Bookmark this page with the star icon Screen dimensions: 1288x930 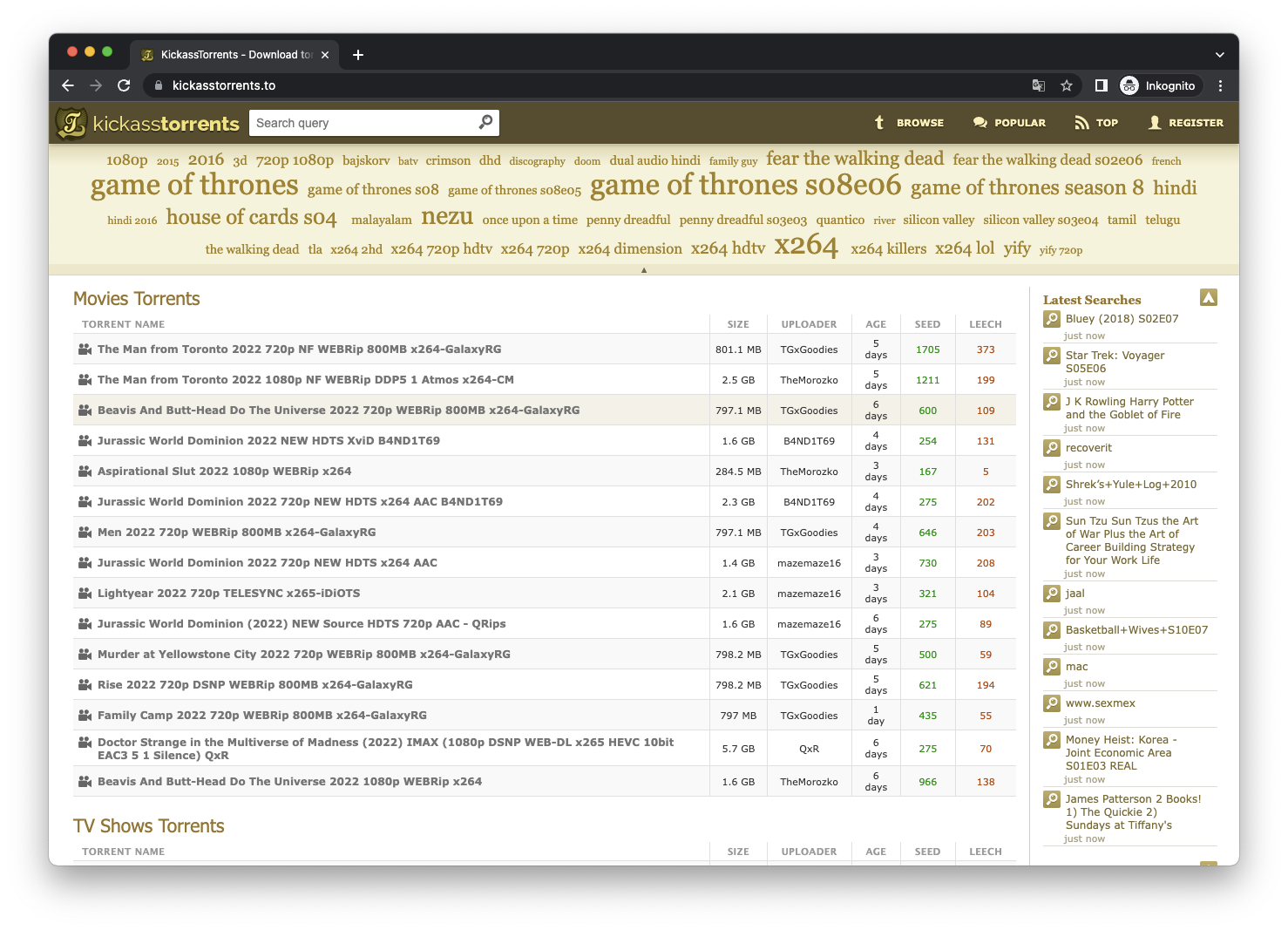pyautogui.click(x=1067, y=85)
